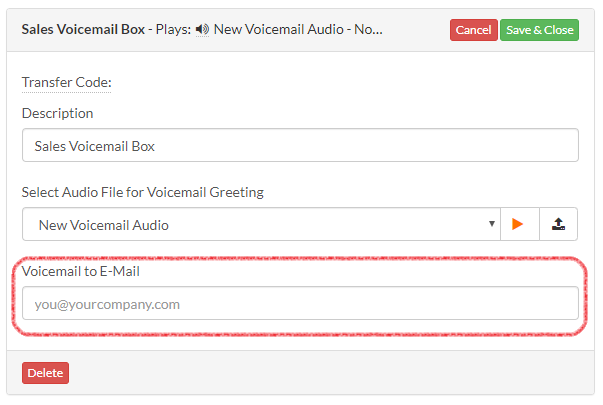
Task: Click the you@yourcompany.com placeholder text
Action: click(107, 304)
